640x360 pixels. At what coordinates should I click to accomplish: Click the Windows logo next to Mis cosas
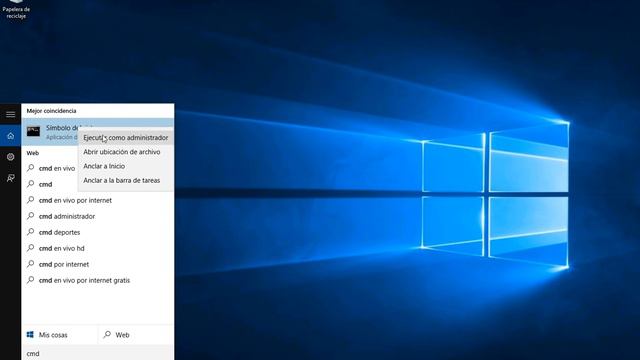[30, 335]
